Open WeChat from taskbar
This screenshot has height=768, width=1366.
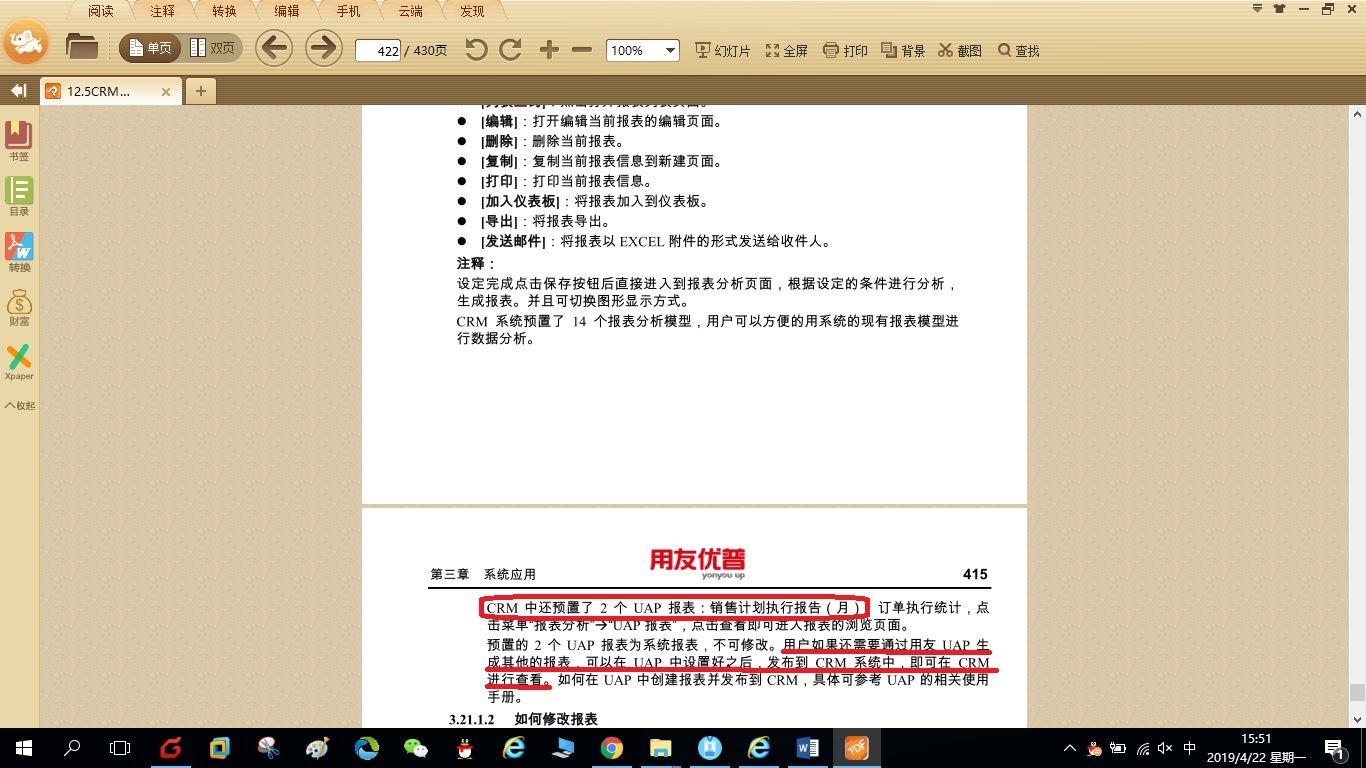click(416, 748)
